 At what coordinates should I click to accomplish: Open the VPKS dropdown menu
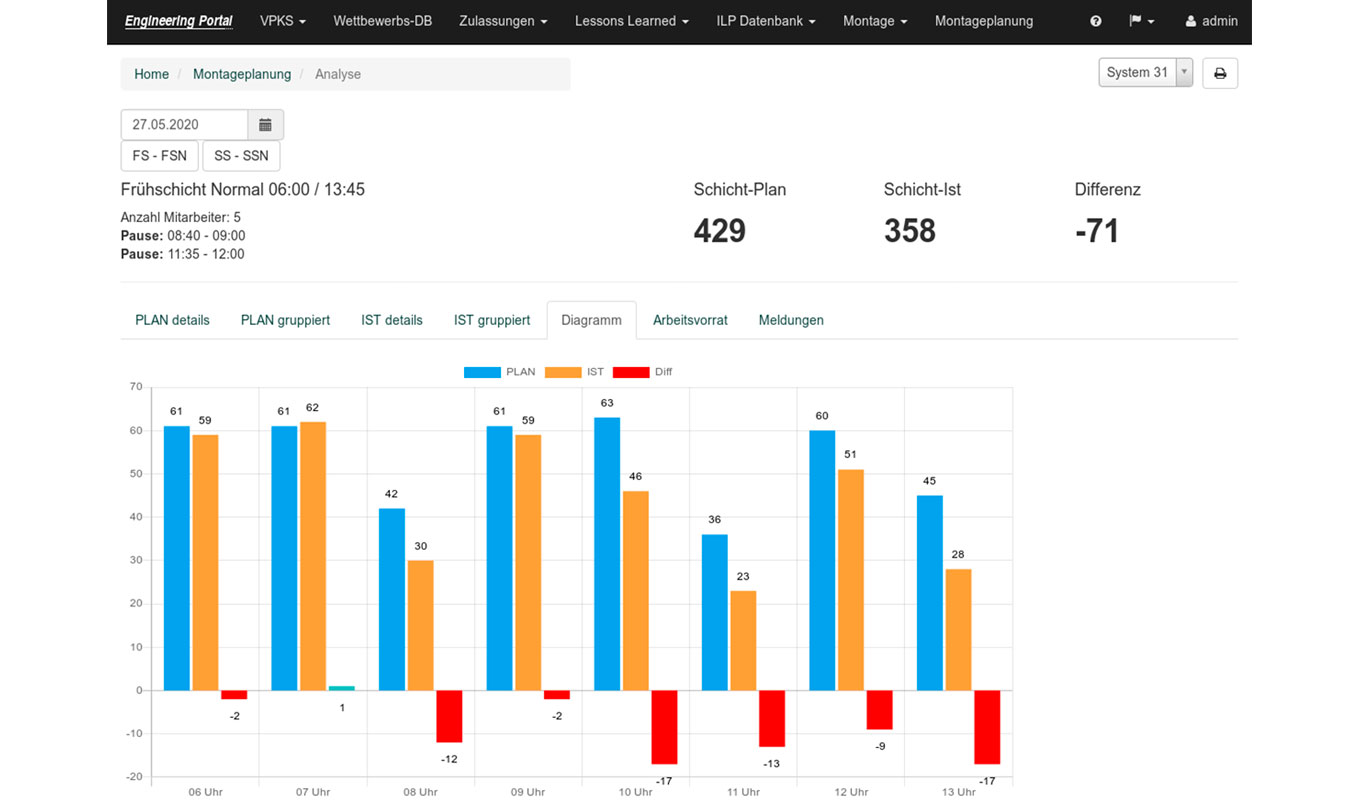pyautogui.click(x=282, y=21)
